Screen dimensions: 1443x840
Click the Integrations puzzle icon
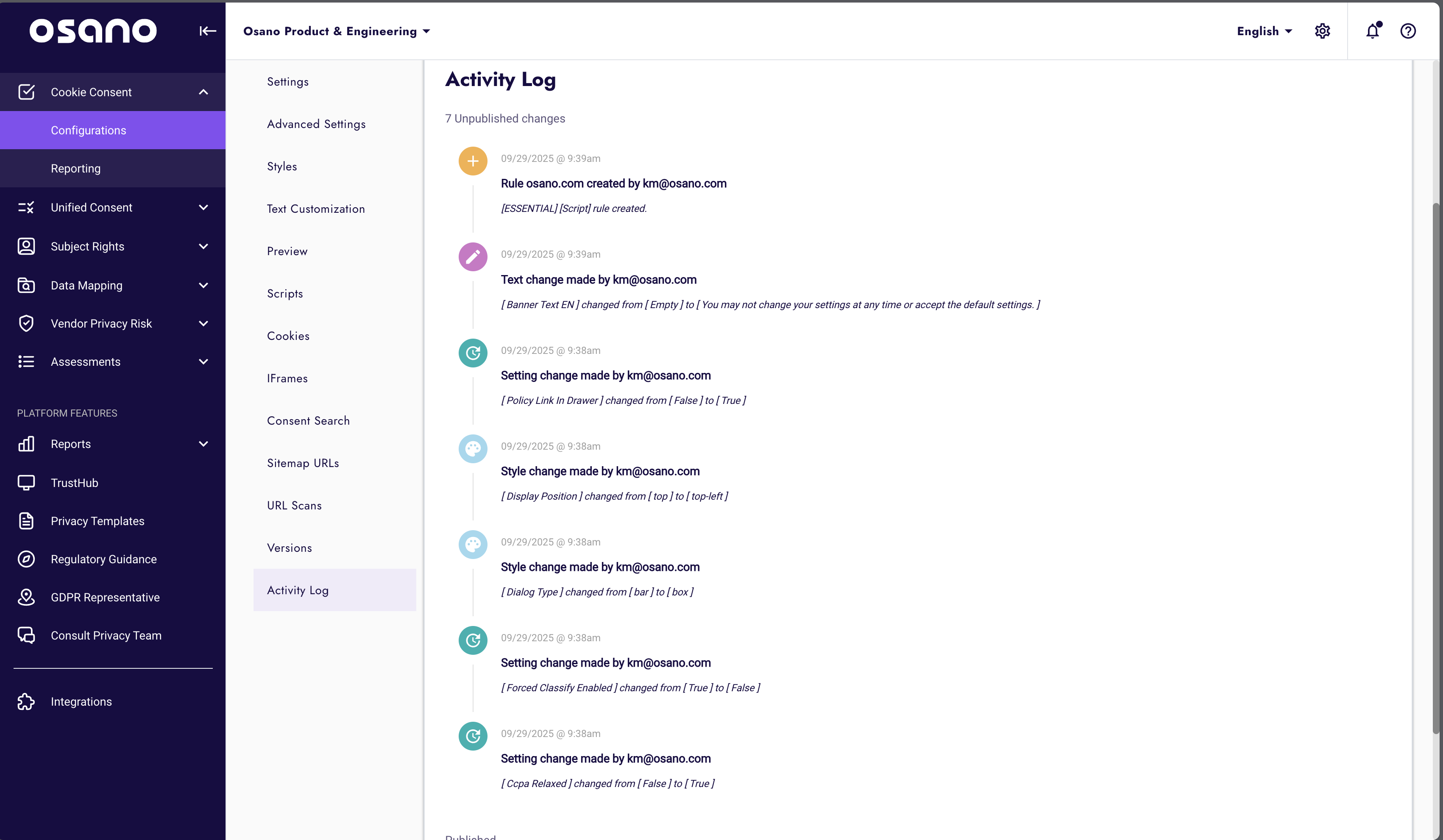pyautogui.click(x=26, y=701)
